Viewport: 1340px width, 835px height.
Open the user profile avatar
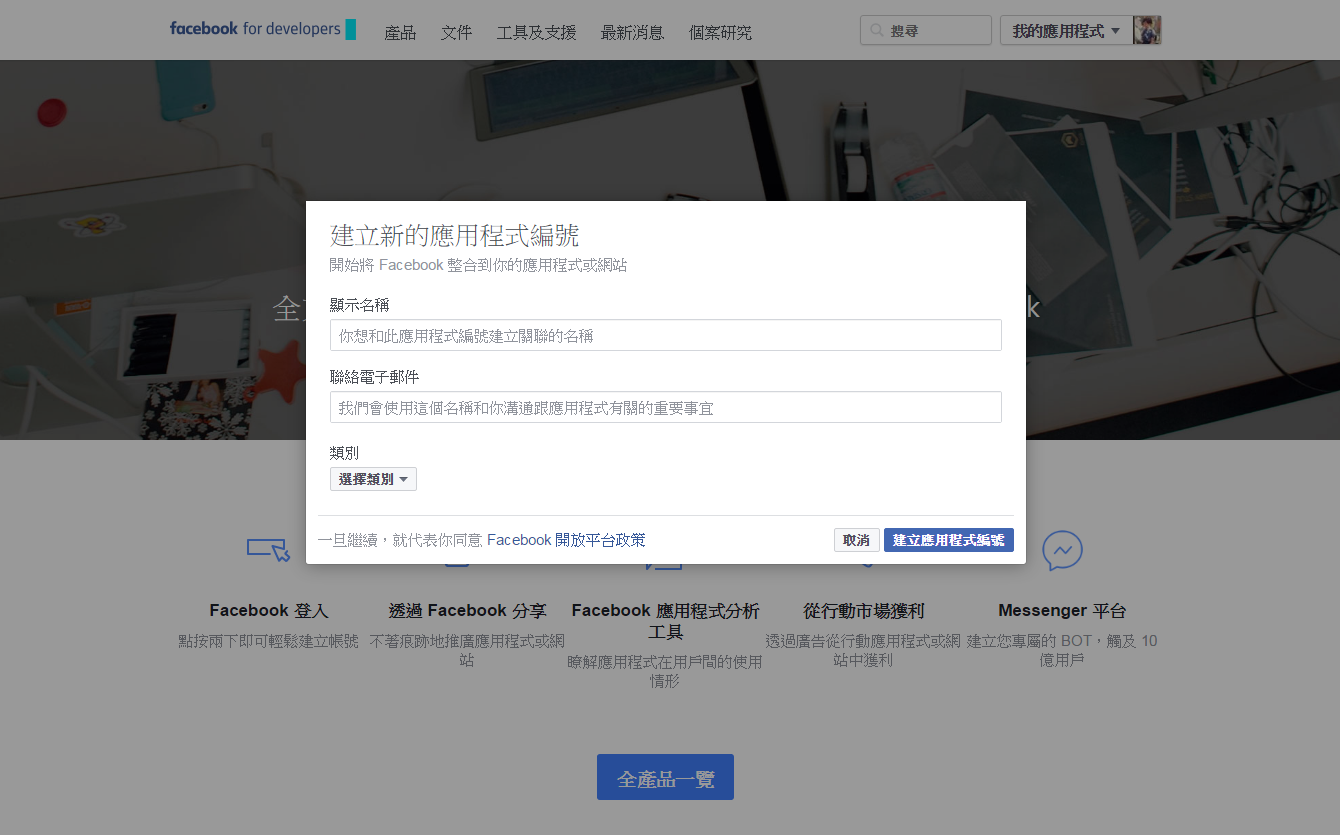pyautogui.click(x=1147, y=30)
